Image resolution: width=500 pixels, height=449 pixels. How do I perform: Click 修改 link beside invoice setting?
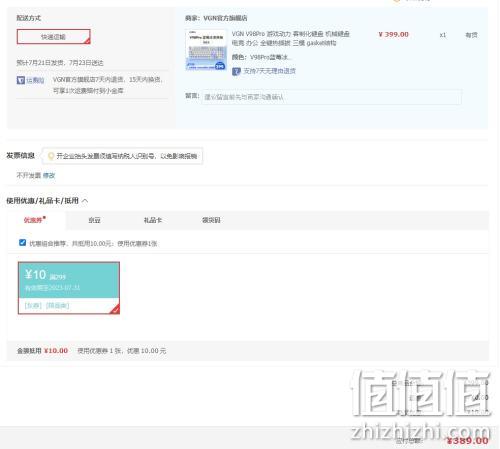coord(49,175)
